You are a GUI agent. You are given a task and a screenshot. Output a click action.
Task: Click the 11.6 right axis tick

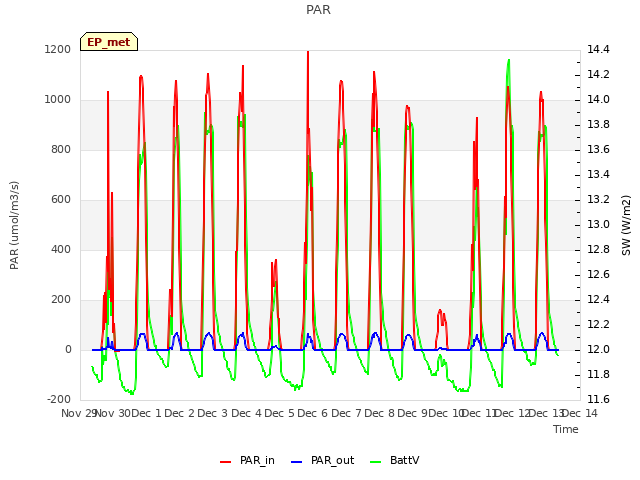click(x=598, y=399)
